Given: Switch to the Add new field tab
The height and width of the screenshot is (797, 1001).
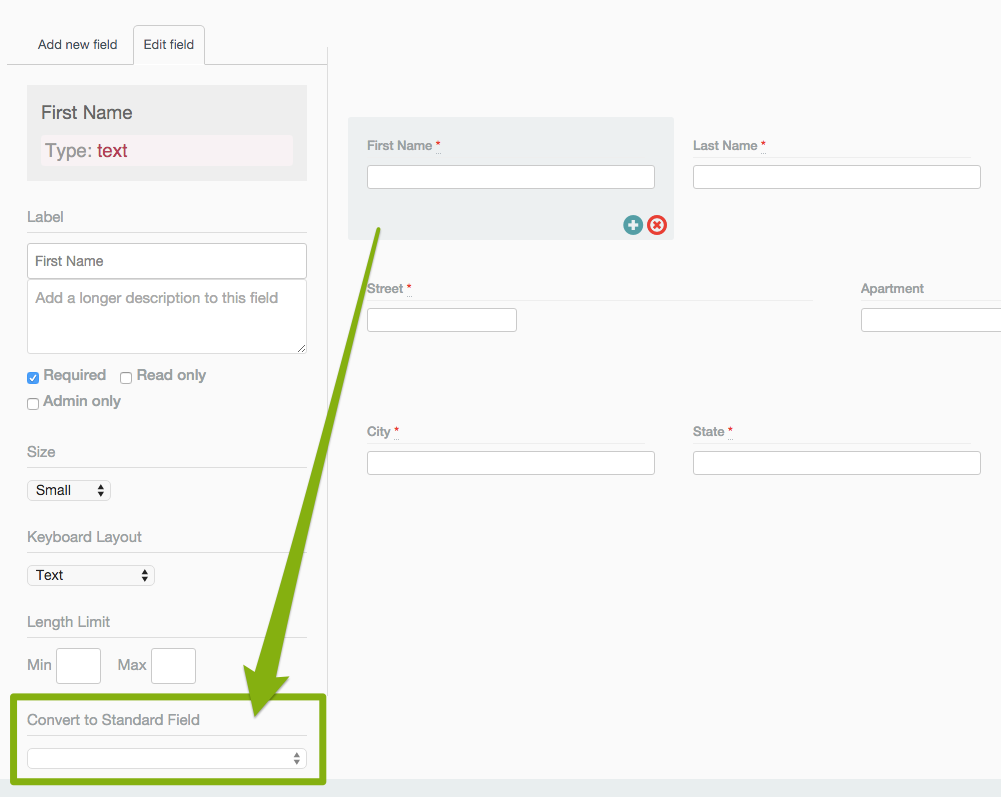Looking at the screenshot, I should tap(77, 45).
